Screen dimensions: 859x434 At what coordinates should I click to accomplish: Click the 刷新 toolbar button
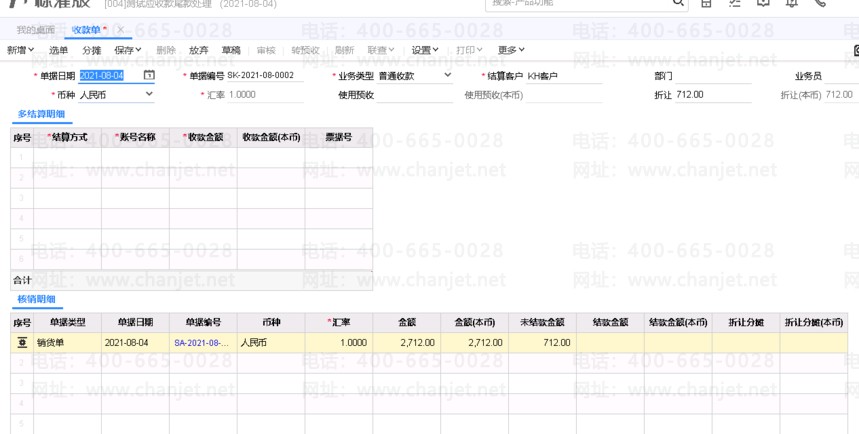pos(345,50)
